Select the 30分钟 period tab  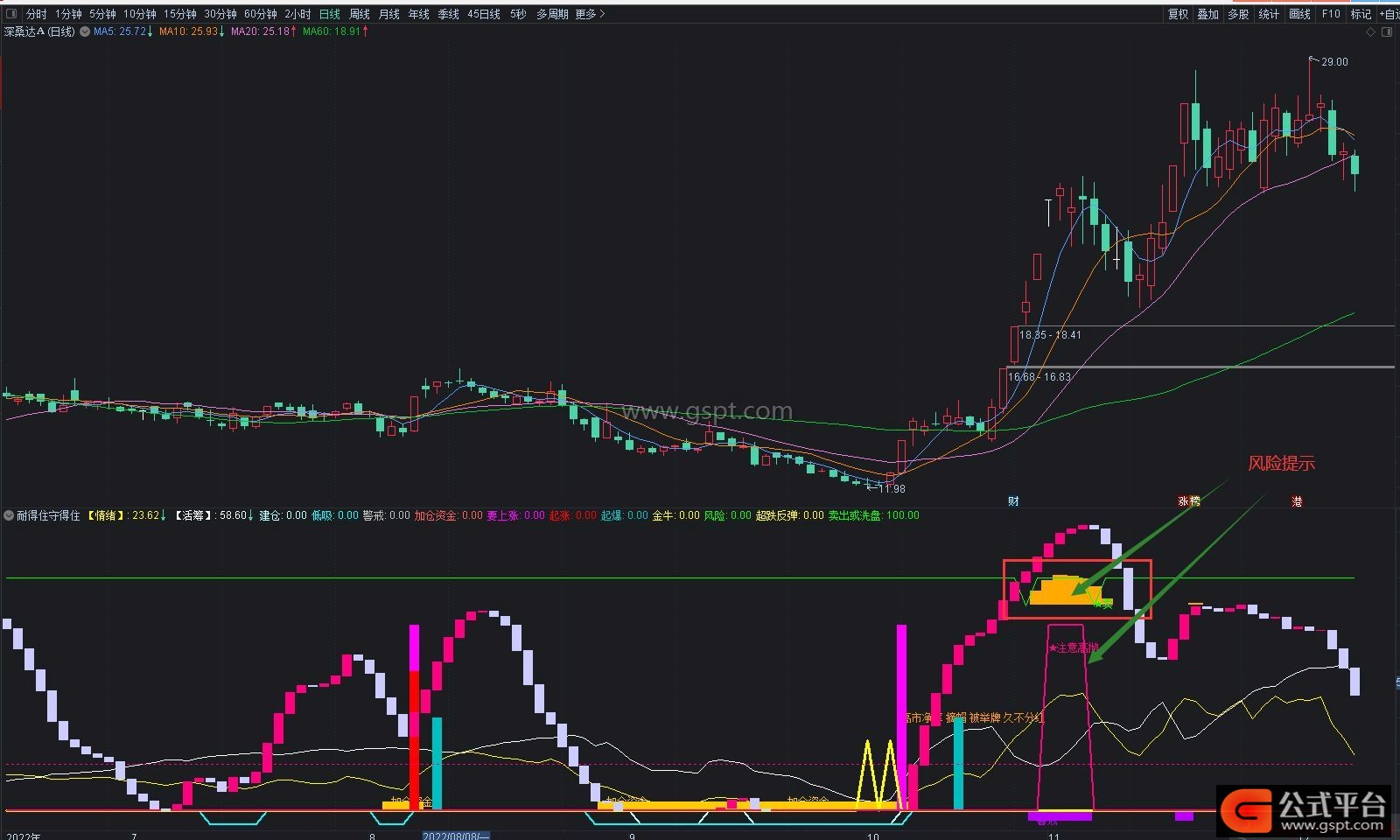pos(220,14)
